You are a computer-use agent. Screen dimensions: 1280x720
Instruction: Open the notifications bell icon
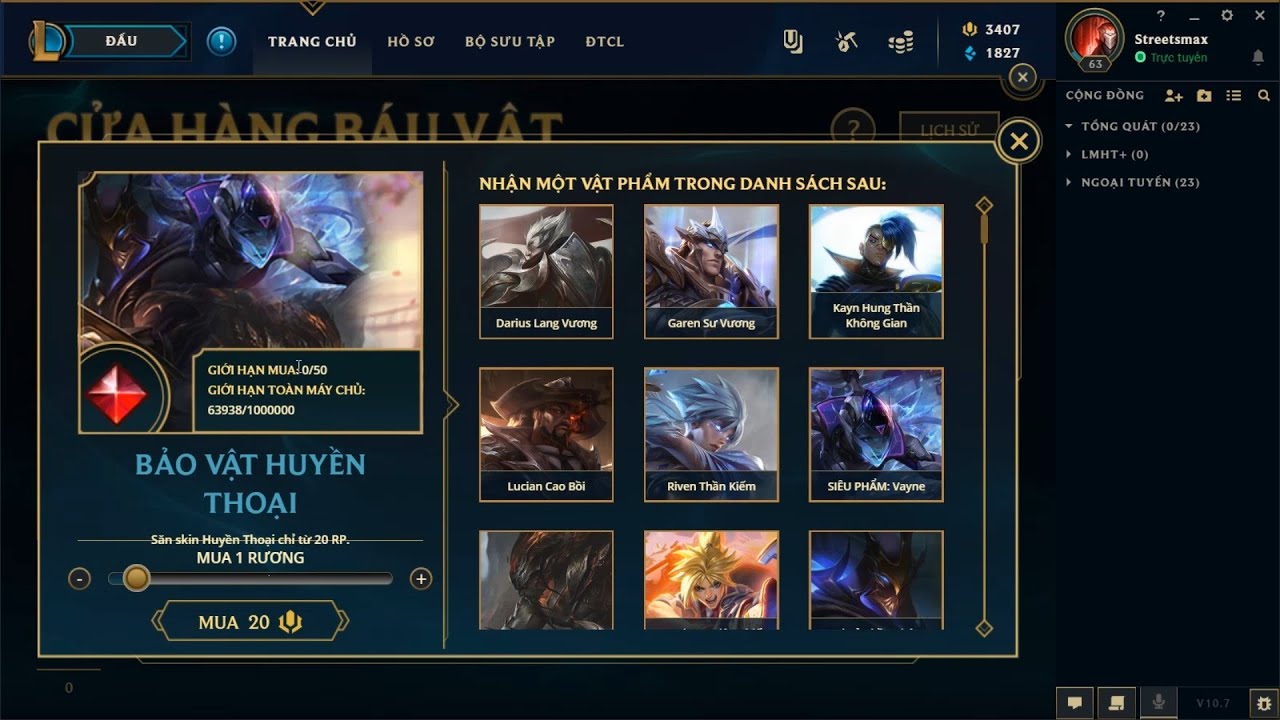point(1258,58)
